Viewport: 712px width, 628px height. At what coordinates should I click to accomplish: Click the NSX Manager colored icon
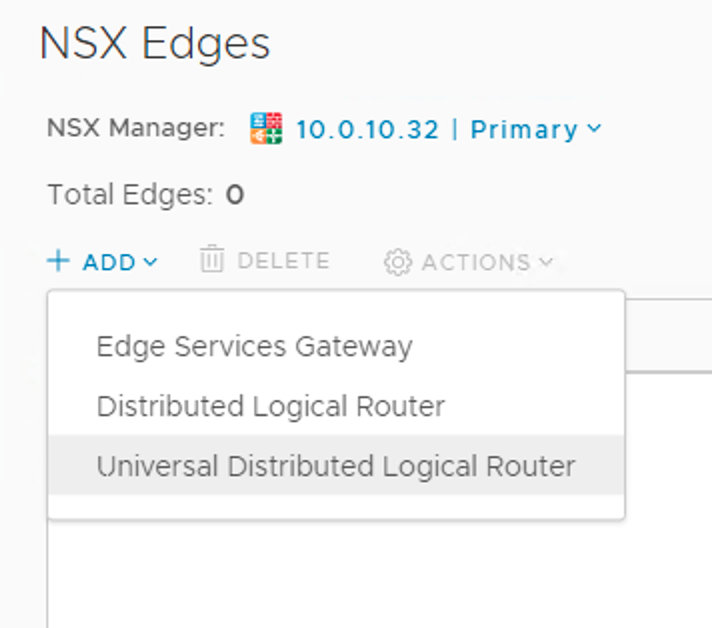coord(267,130)
